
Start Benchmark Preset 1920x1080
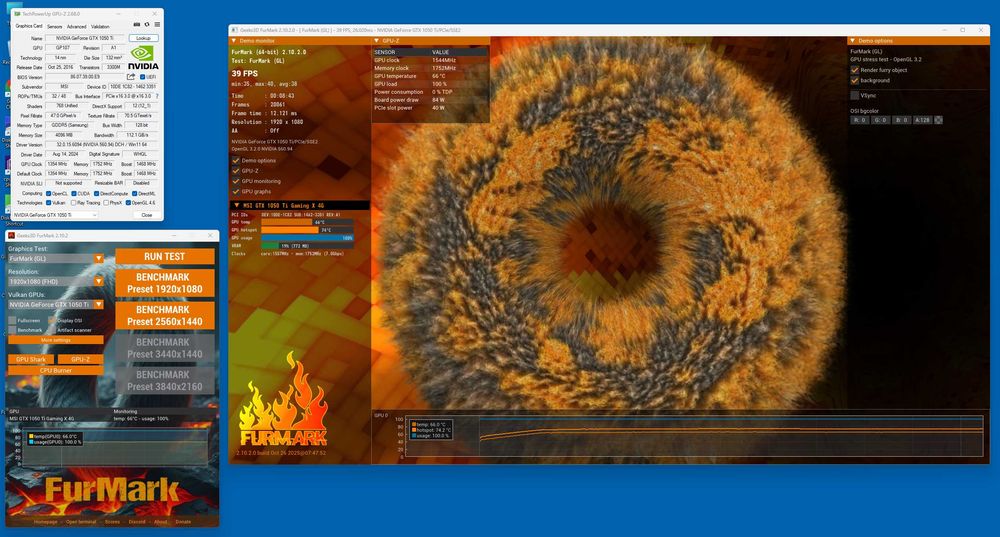tap(165, 283)
